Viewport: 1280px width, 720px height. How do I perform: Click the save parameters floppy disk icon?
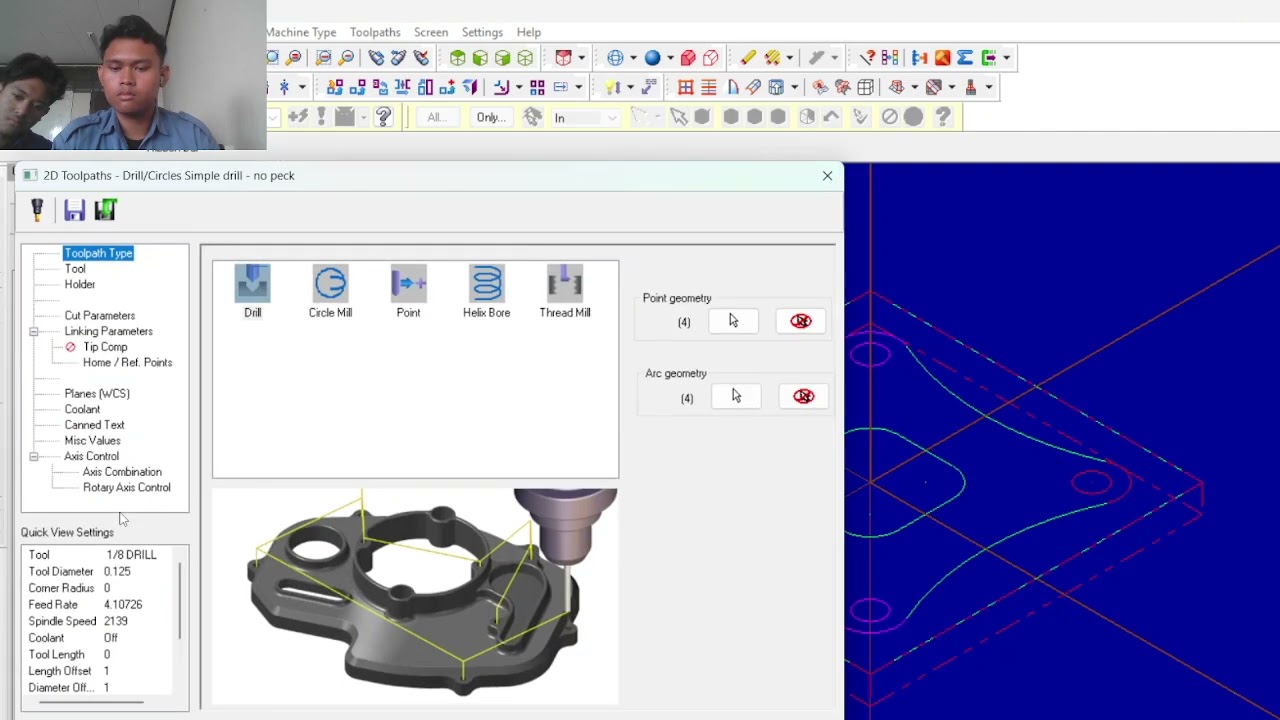click(74, 210)
